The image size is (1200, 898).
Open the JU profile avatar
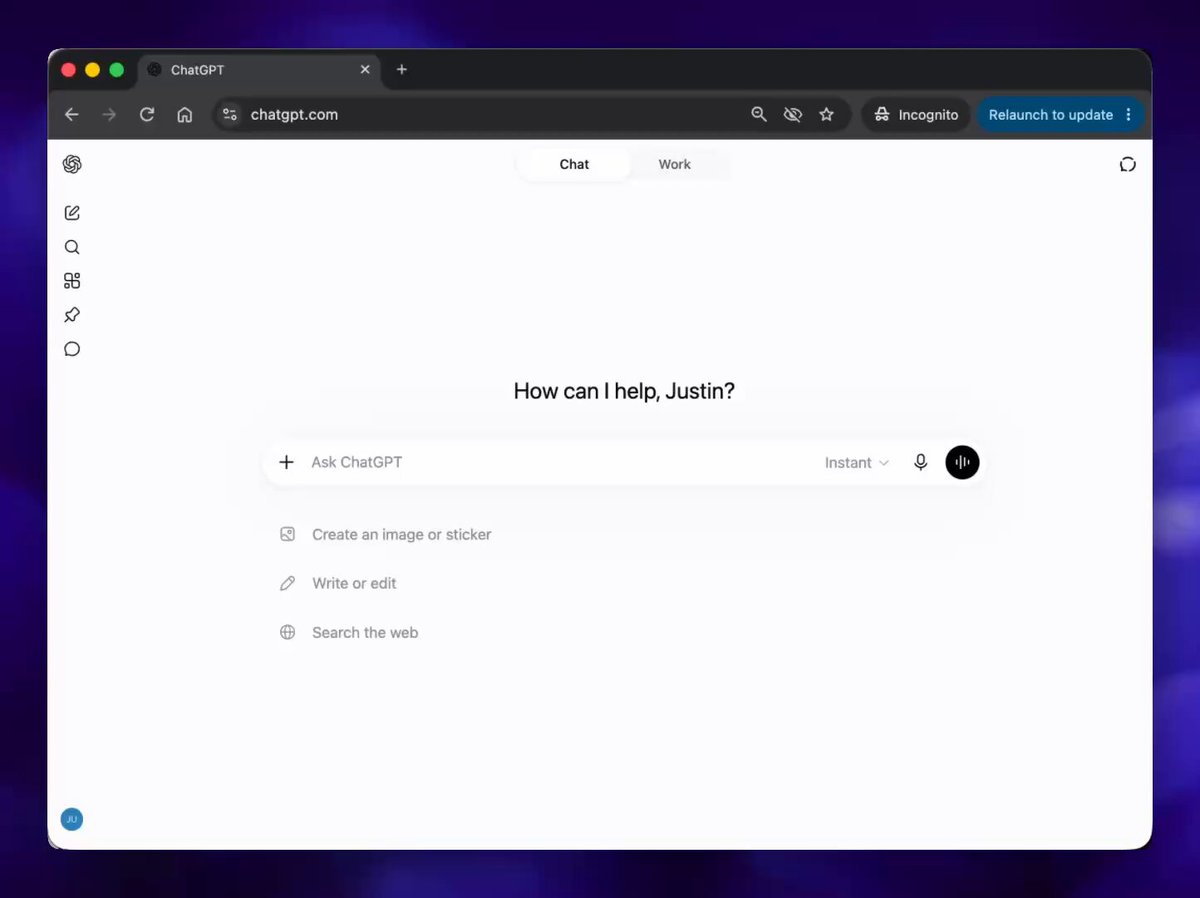coord(72,819)
